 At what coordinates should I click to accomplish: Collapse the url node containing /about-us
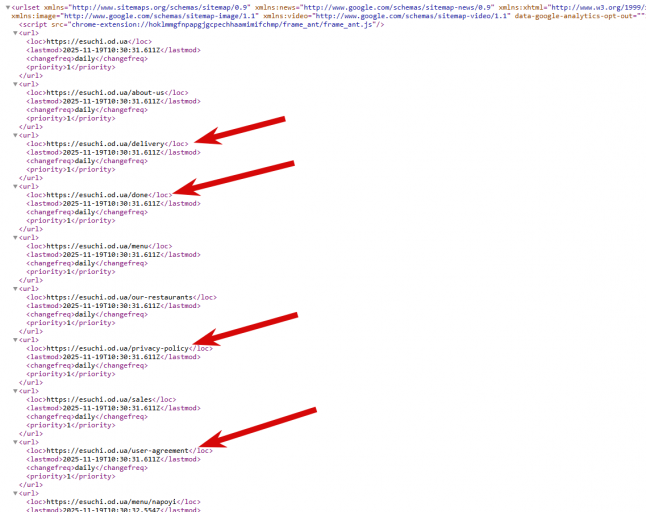tap(15, 84)
